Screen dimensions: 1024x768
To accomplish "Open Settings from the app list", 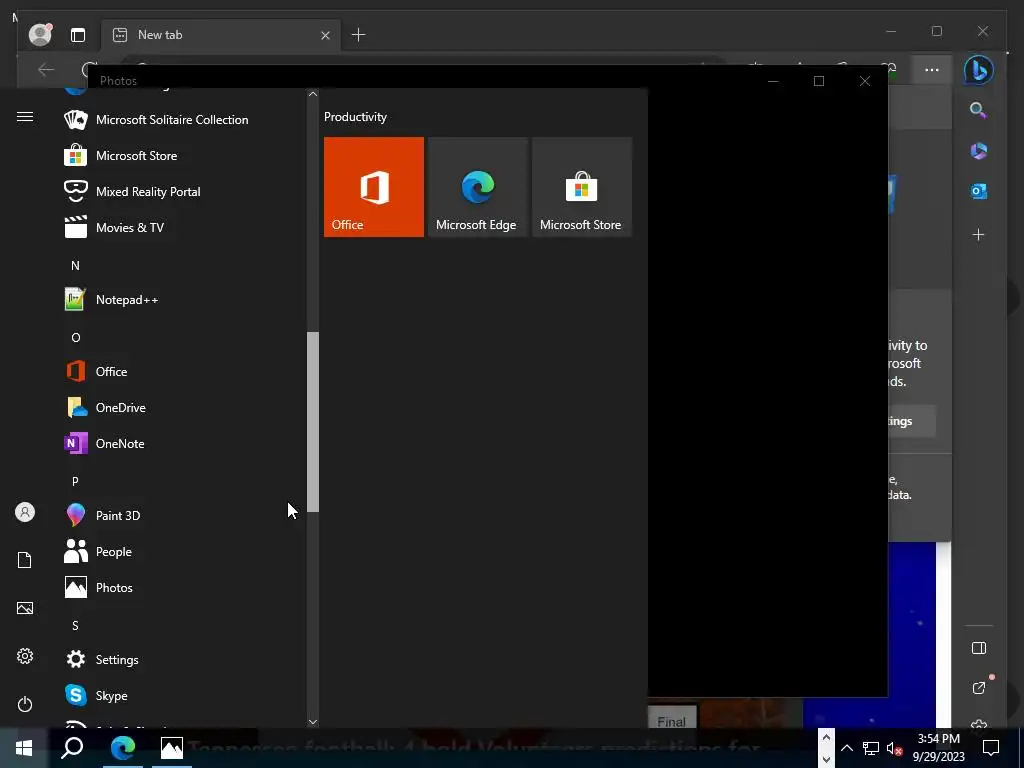I will coord(183,660).
